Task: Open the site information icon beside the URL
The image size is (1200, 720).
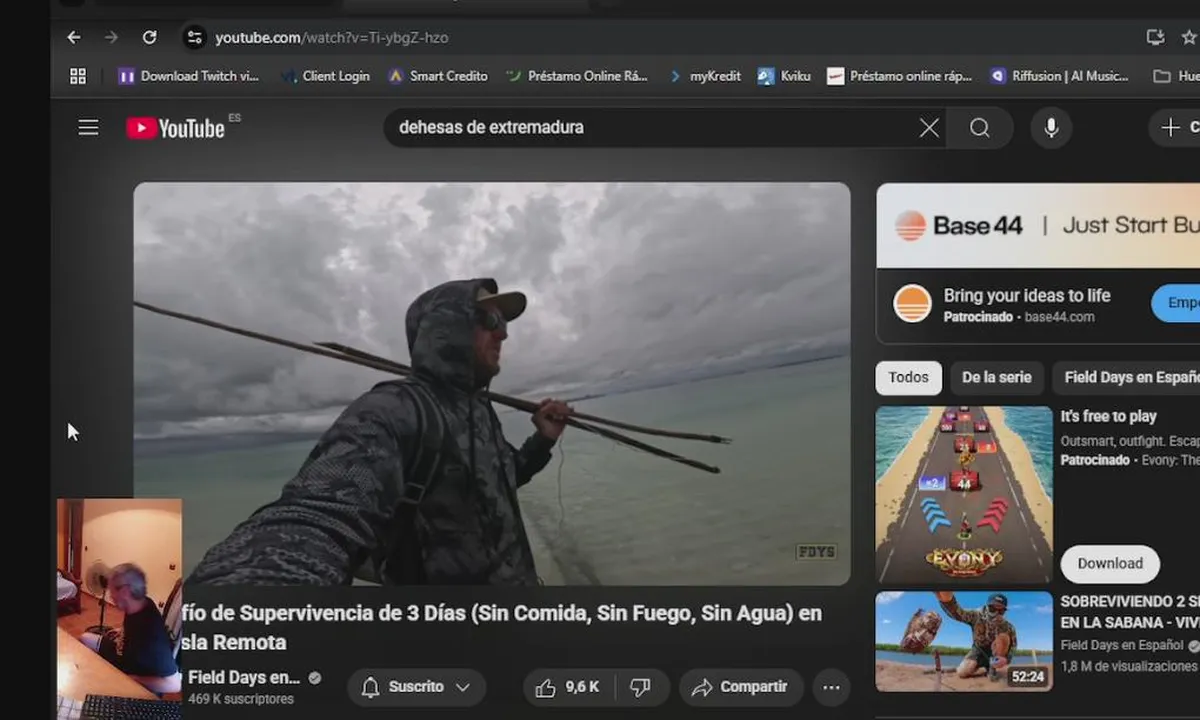Action: pyautogui.click(x=195, y=38)
